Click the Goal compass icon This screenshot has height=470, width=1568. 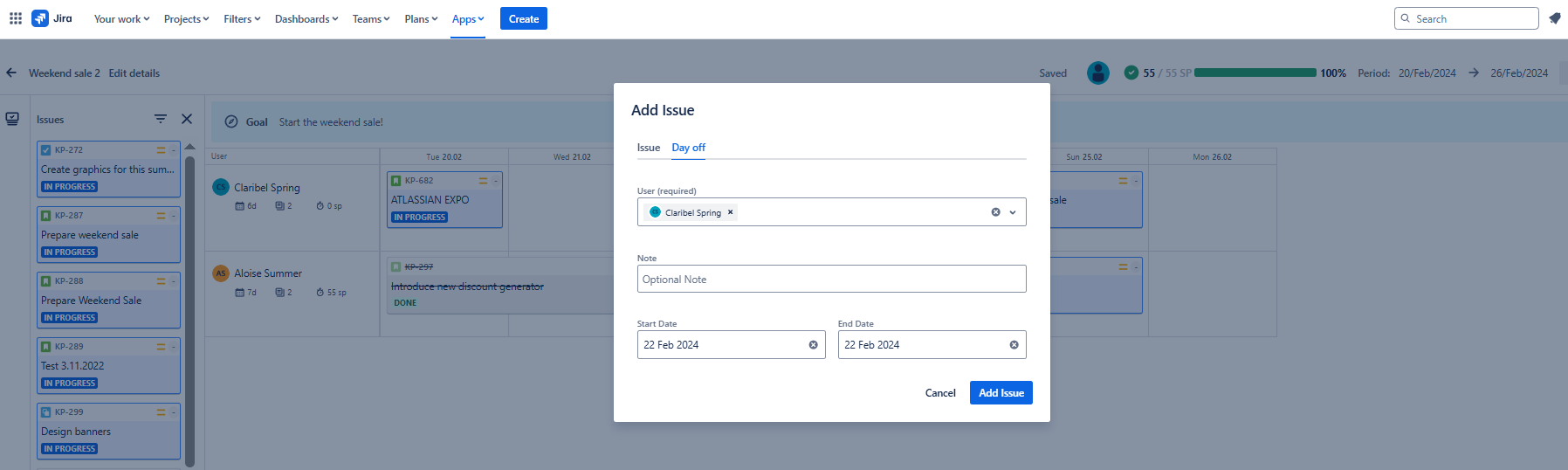(x=231, y=122)
